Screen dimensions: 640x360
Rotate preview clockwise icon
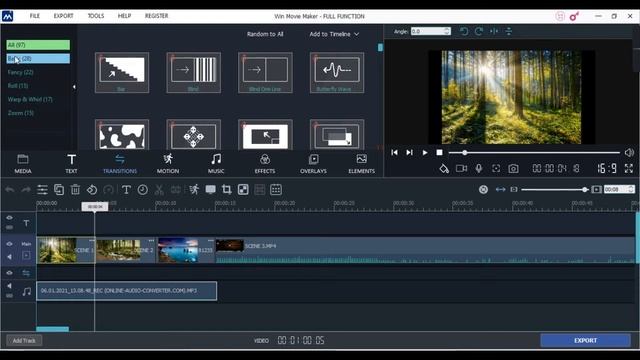pos(479,31)
